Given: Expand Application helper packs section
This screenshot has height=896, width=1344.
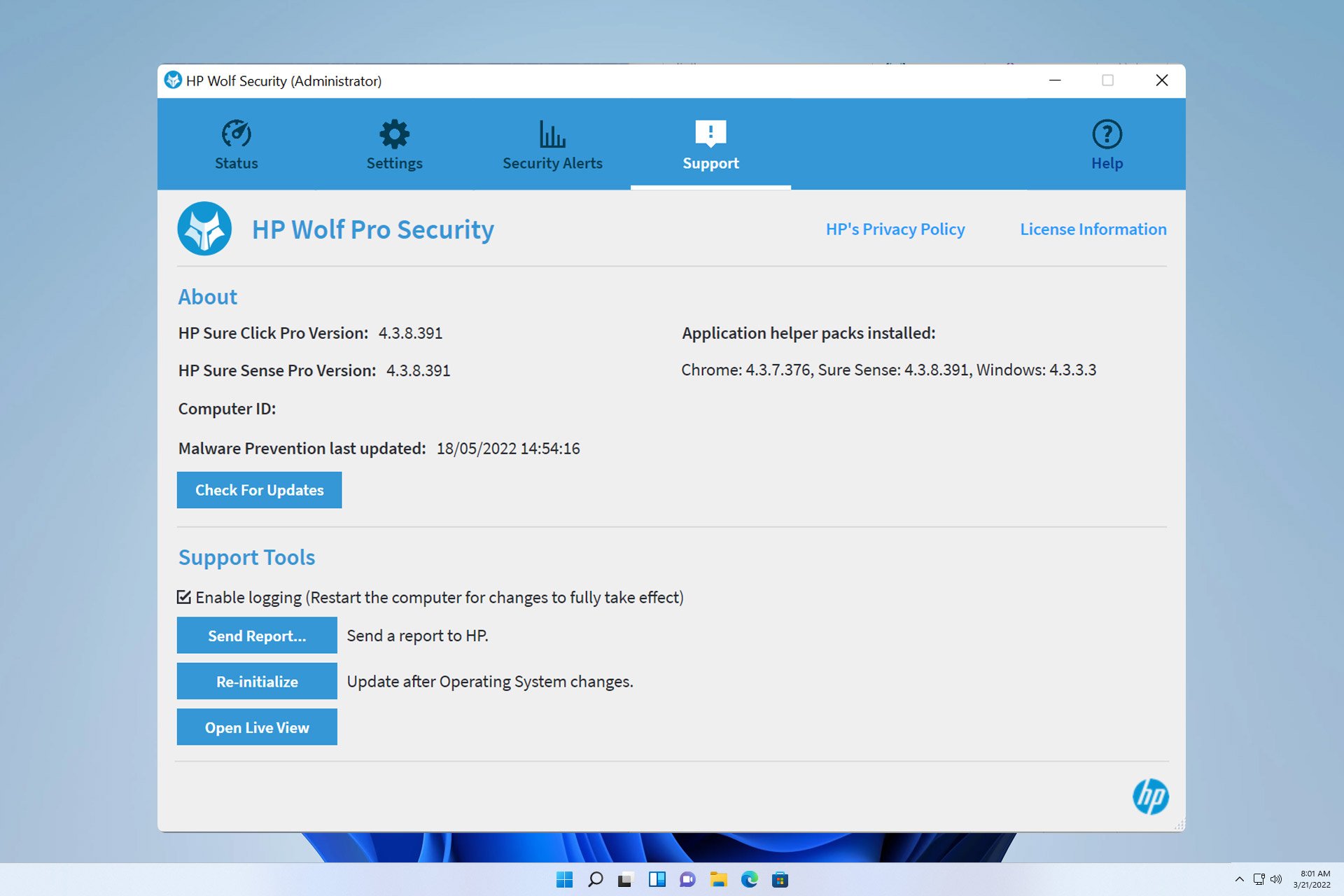Looking at the screenshot, I should [807, 332].
